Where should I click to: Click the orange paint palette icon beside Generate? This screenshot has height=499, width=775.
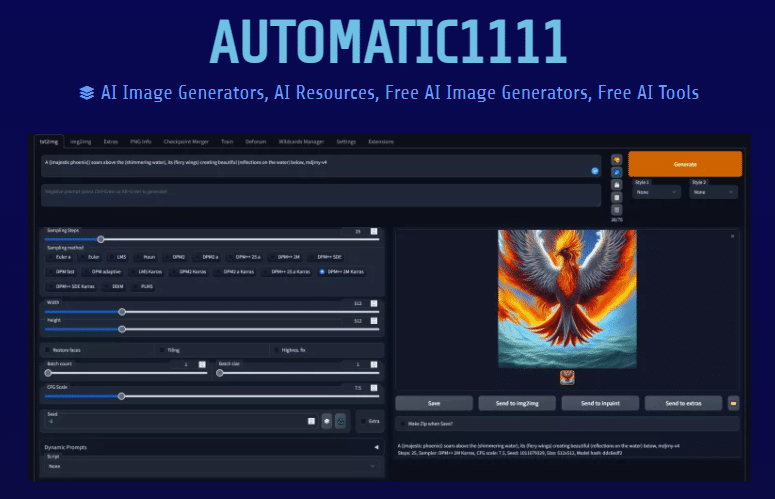tap(616, 160)
